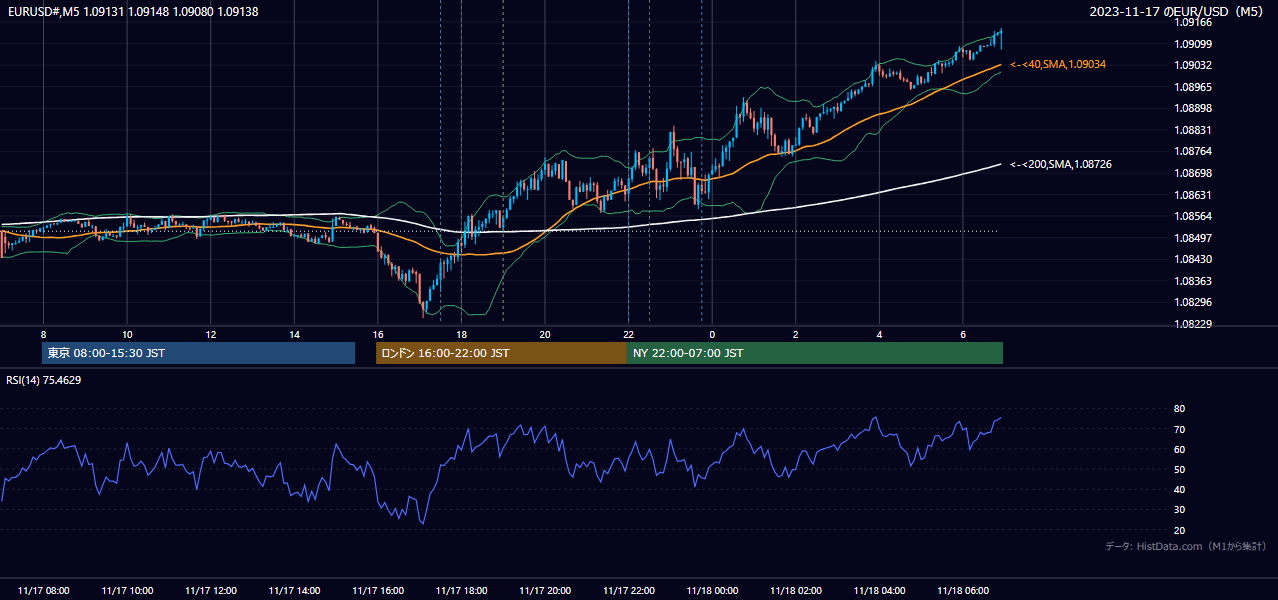This screenshot has height=600, width=1278.
Task: Click RSI scale value 20 on right
Action: pos(1179,531)
